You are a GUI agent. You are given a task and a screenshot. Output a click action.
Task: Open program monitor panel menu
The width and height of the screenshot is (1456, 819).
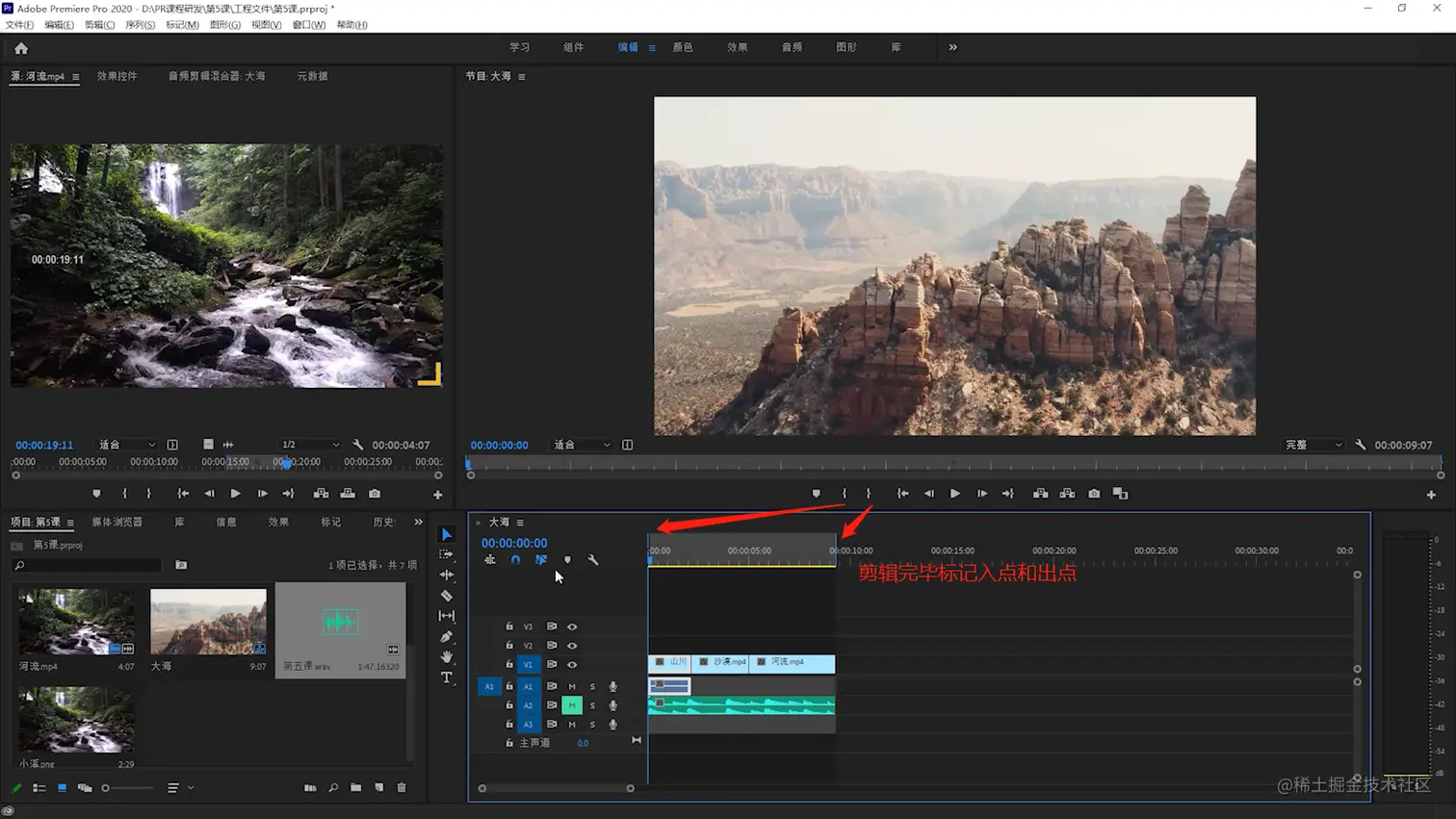click(x=522, y=77)
